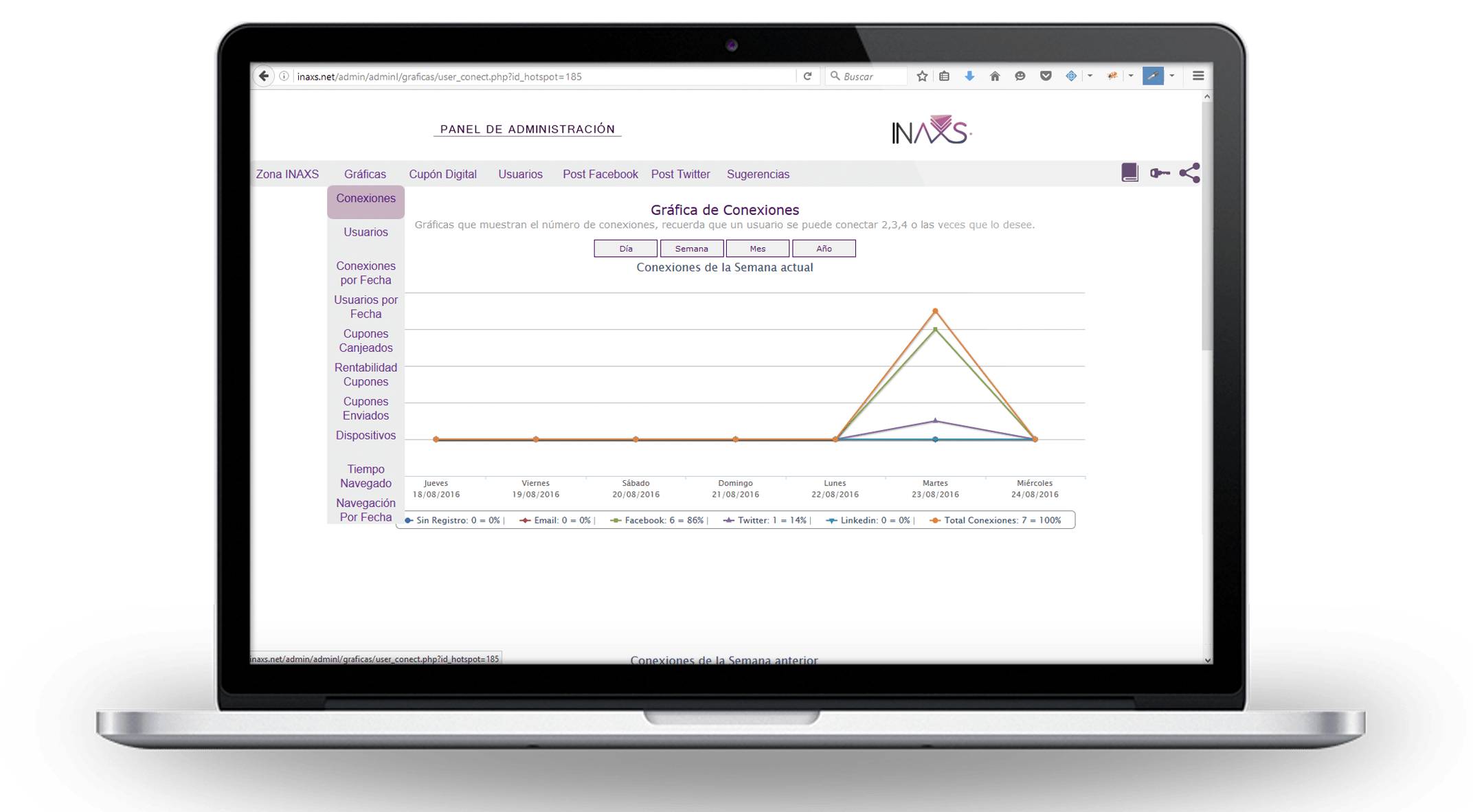Toggle Total Conexiones series in legend
Viewport: 1473px width, 812px height.
996,521
